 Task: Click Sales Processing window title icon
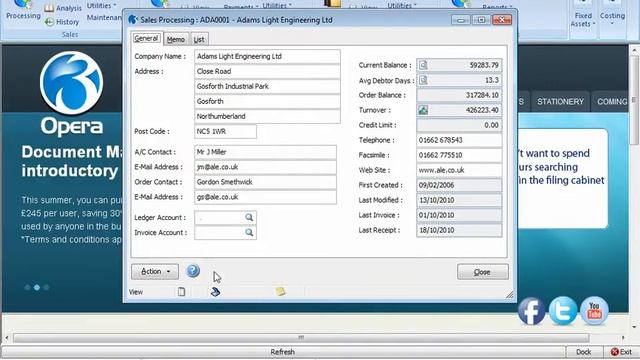(x=133, y=20)
